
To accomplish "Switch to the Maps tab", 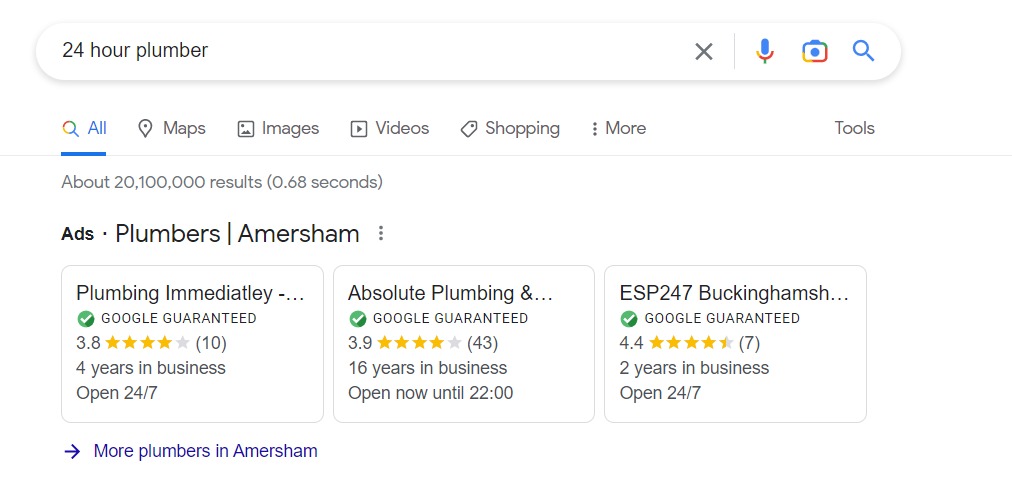I will pos(171,128).
